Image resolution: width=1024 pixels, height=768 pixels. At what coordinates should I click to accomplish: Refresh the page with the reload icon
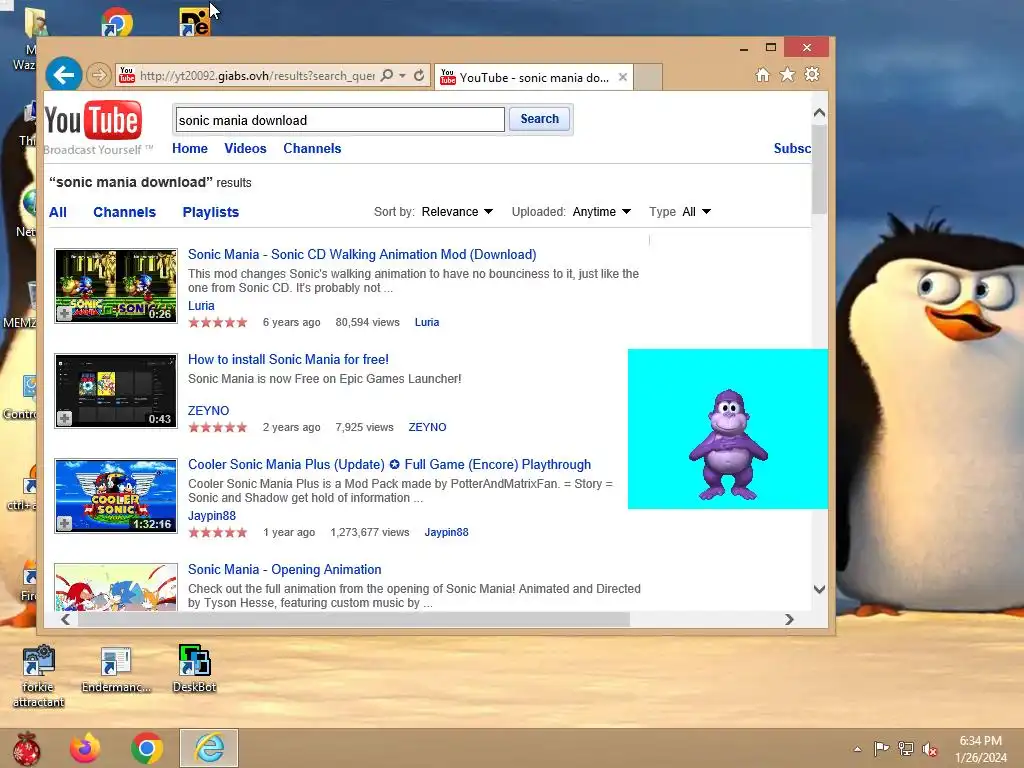pyautogui.click(x=419, y=76)
